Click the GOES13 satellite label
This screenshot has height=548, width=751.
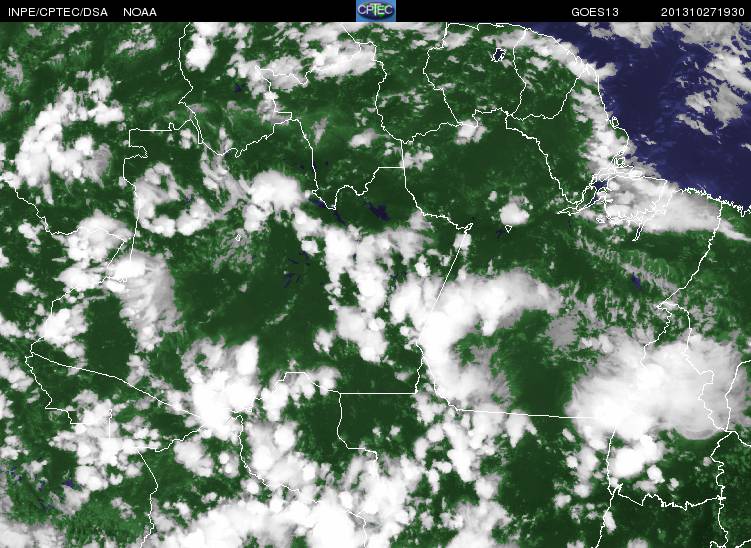(595, 12)
